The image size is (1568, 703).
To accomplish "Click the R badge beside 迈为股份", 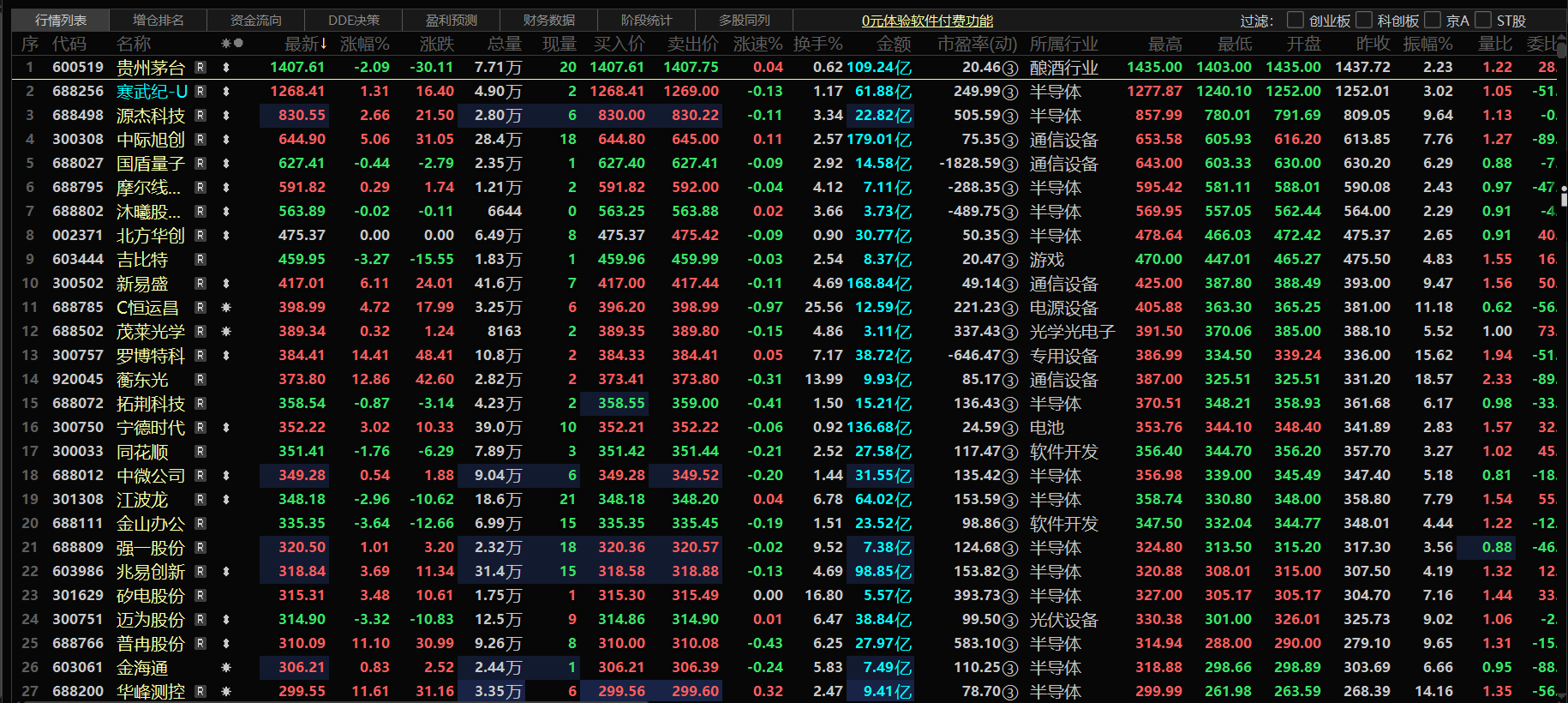I will [200, 619].
